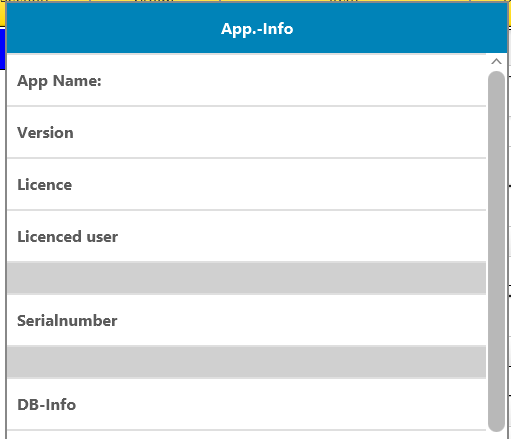Click the empty value area beside Serialnumber

(301, 321)
